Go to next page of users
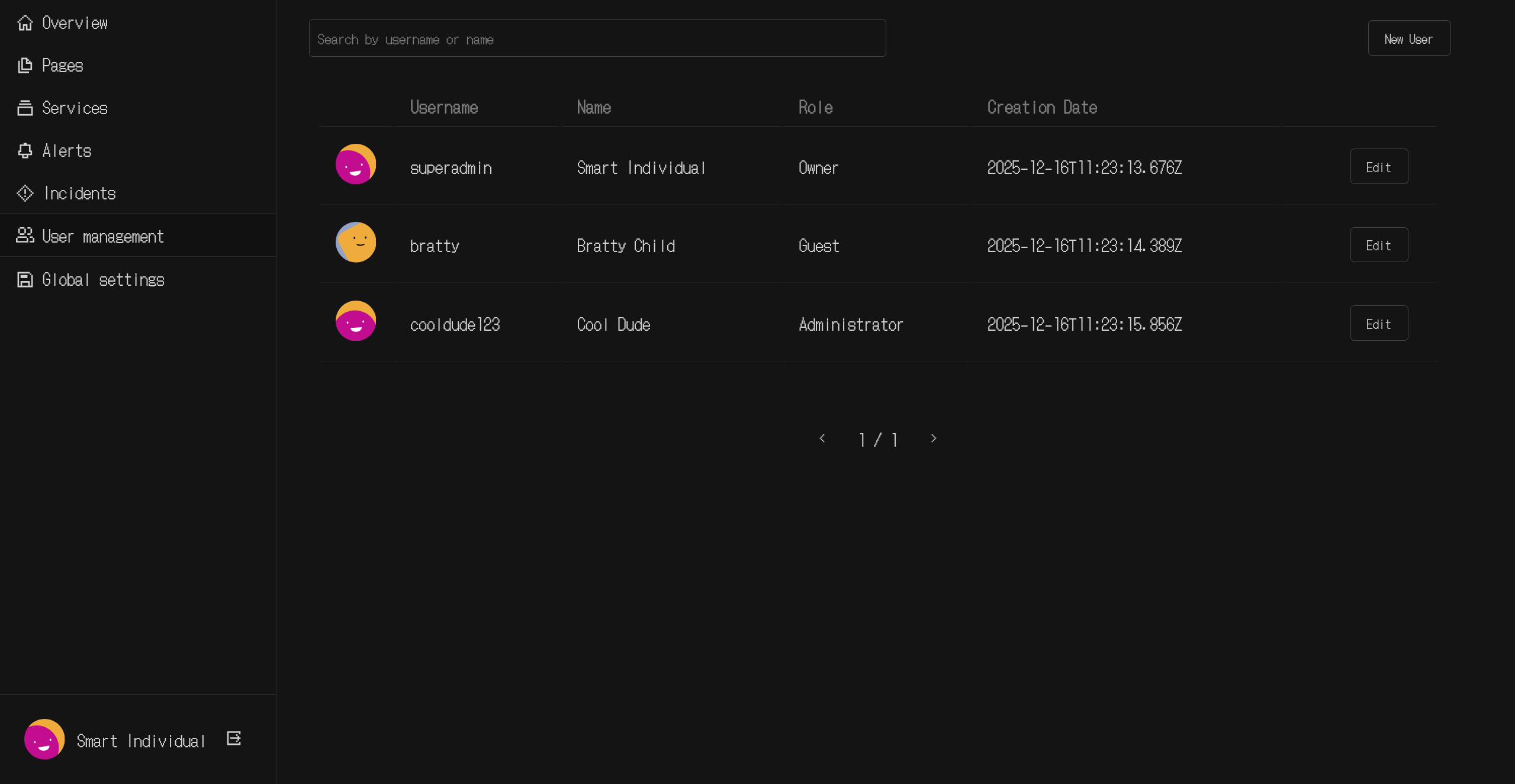Screen dimensions: 1515x784 coord(934,438)
